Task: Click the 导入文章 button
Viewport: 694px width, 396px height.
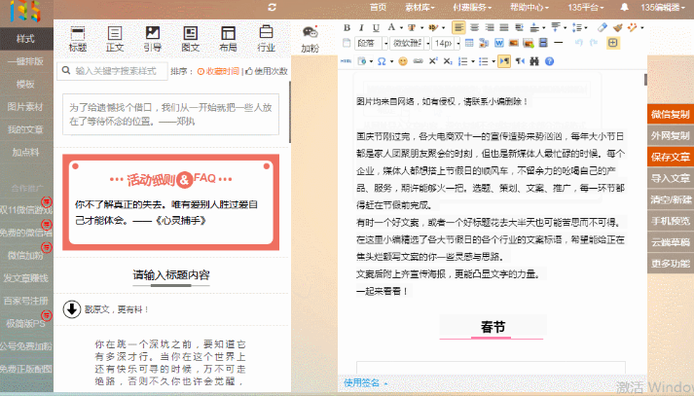Action: coord(670,178)
